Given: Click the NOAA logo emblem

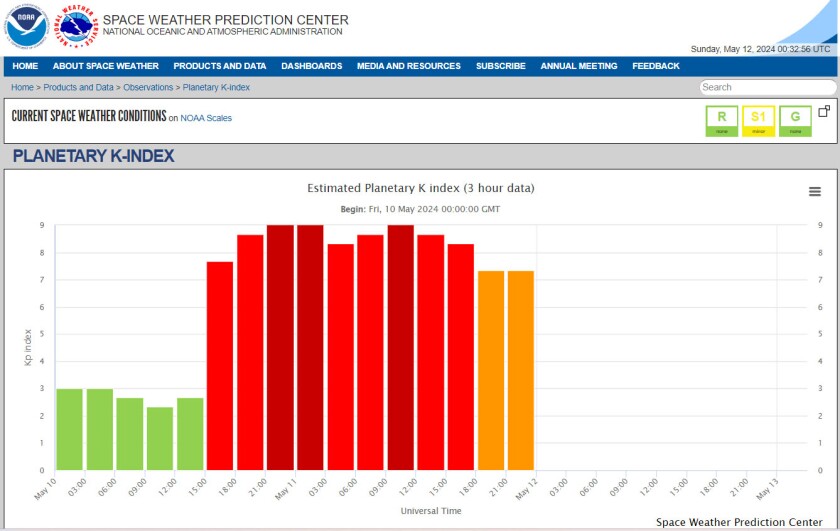Looking at the screenshot, I should point(26,26).
